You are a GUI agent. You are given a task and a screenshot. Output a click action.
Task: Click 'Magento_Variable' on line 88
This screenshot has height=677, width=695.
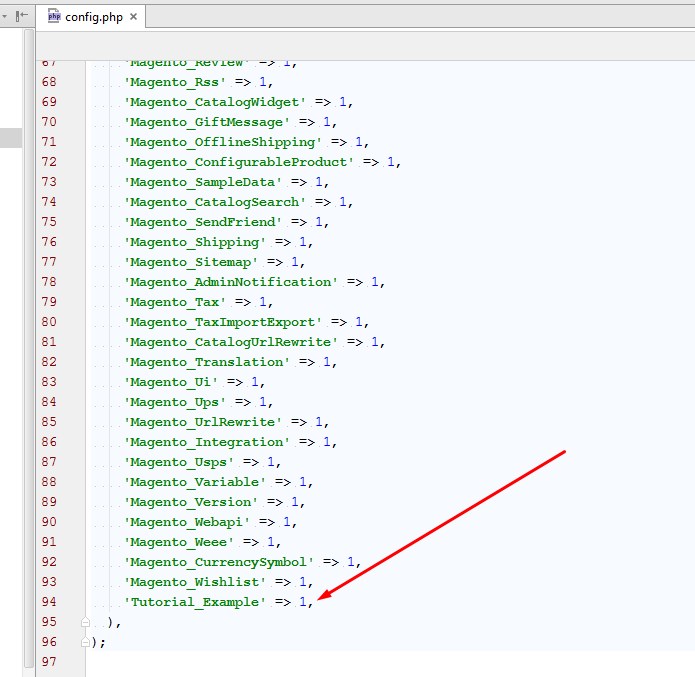195,481
